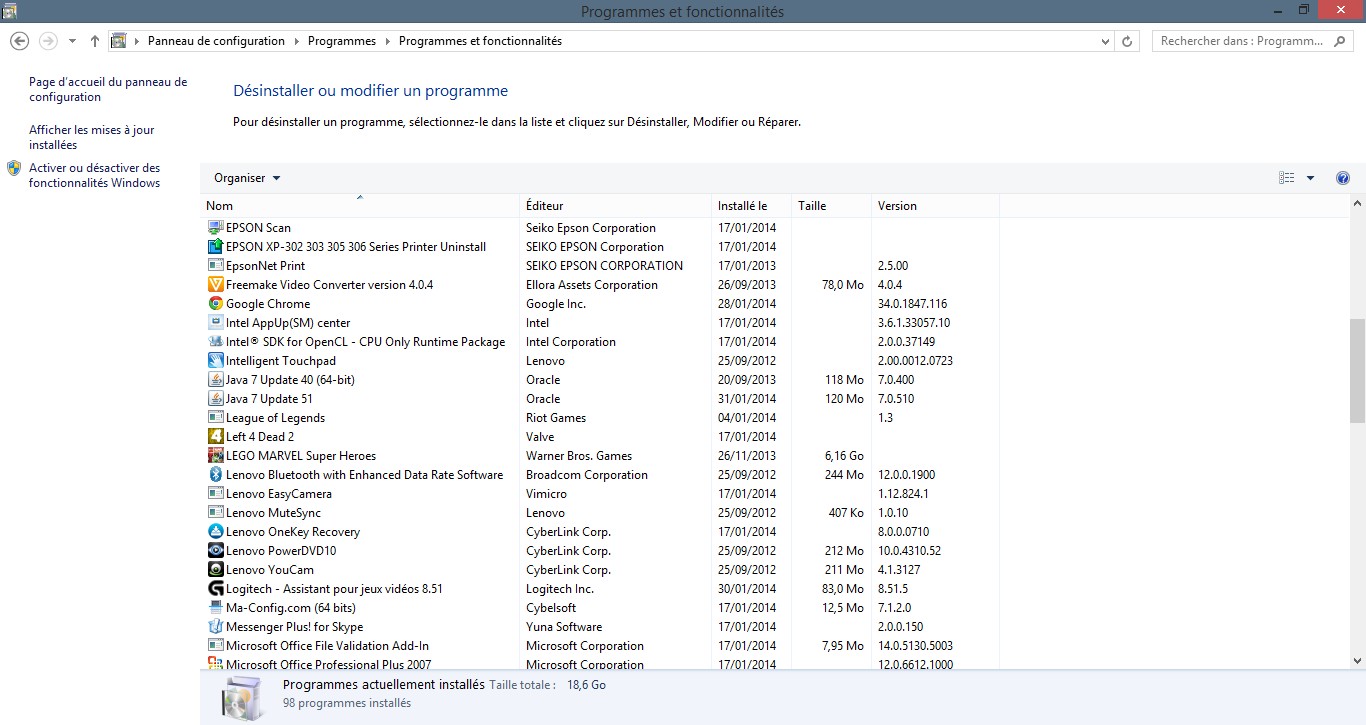The width and height of the screenshot is (1366, 725).
Task: Click the Java 7 Update 40 icon
Action: (x=215, y=380)
